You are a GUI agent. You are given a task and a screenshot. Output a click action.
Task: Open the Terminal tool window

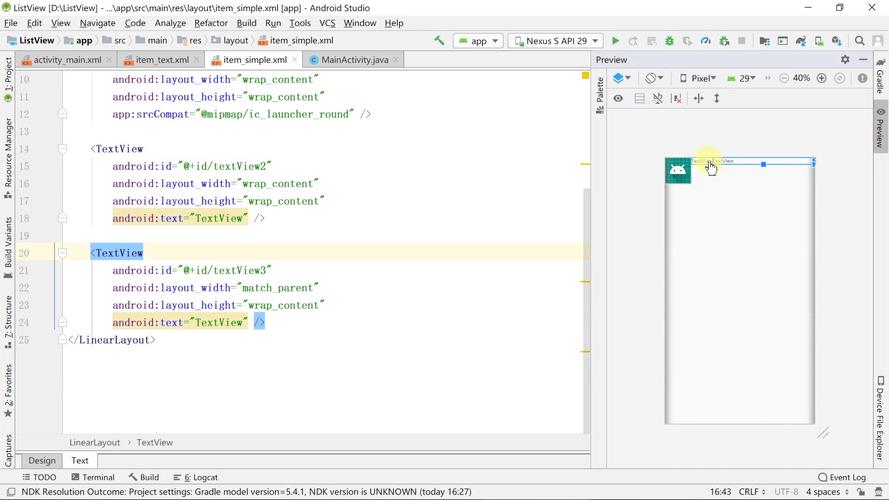93,477
